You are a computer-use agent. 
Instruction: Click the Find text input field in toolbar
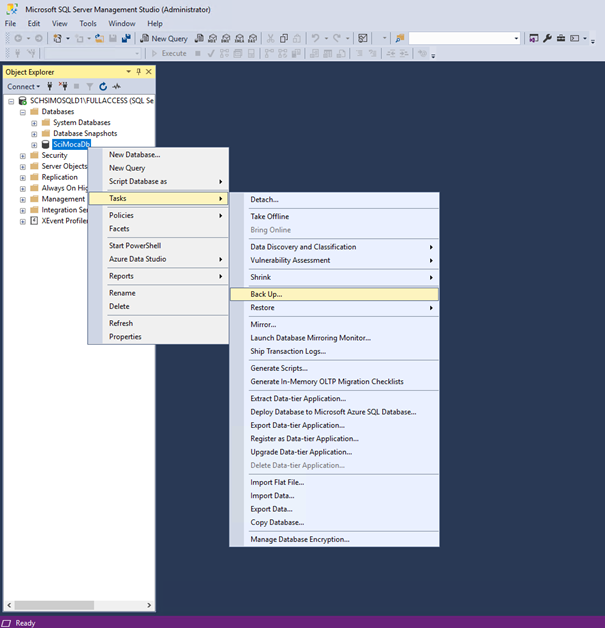coord(461,38)
